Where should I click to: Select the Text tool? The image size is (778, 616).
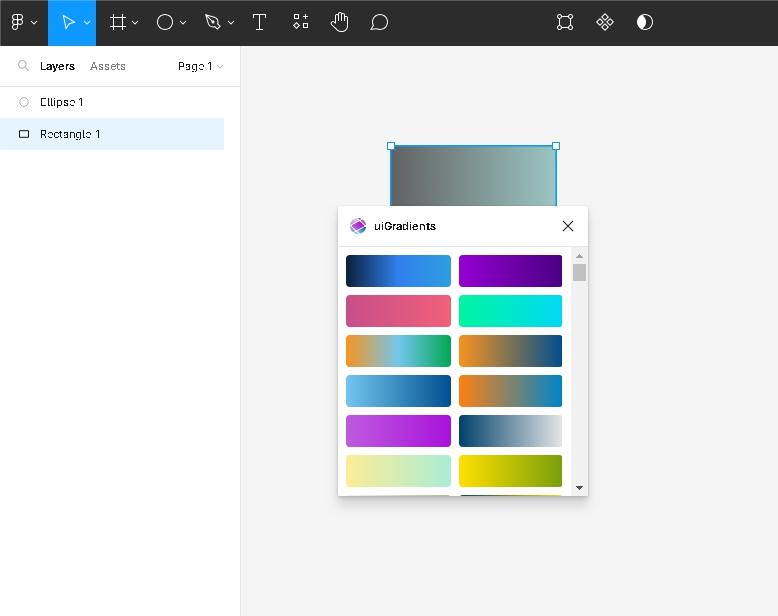(259, 22)
